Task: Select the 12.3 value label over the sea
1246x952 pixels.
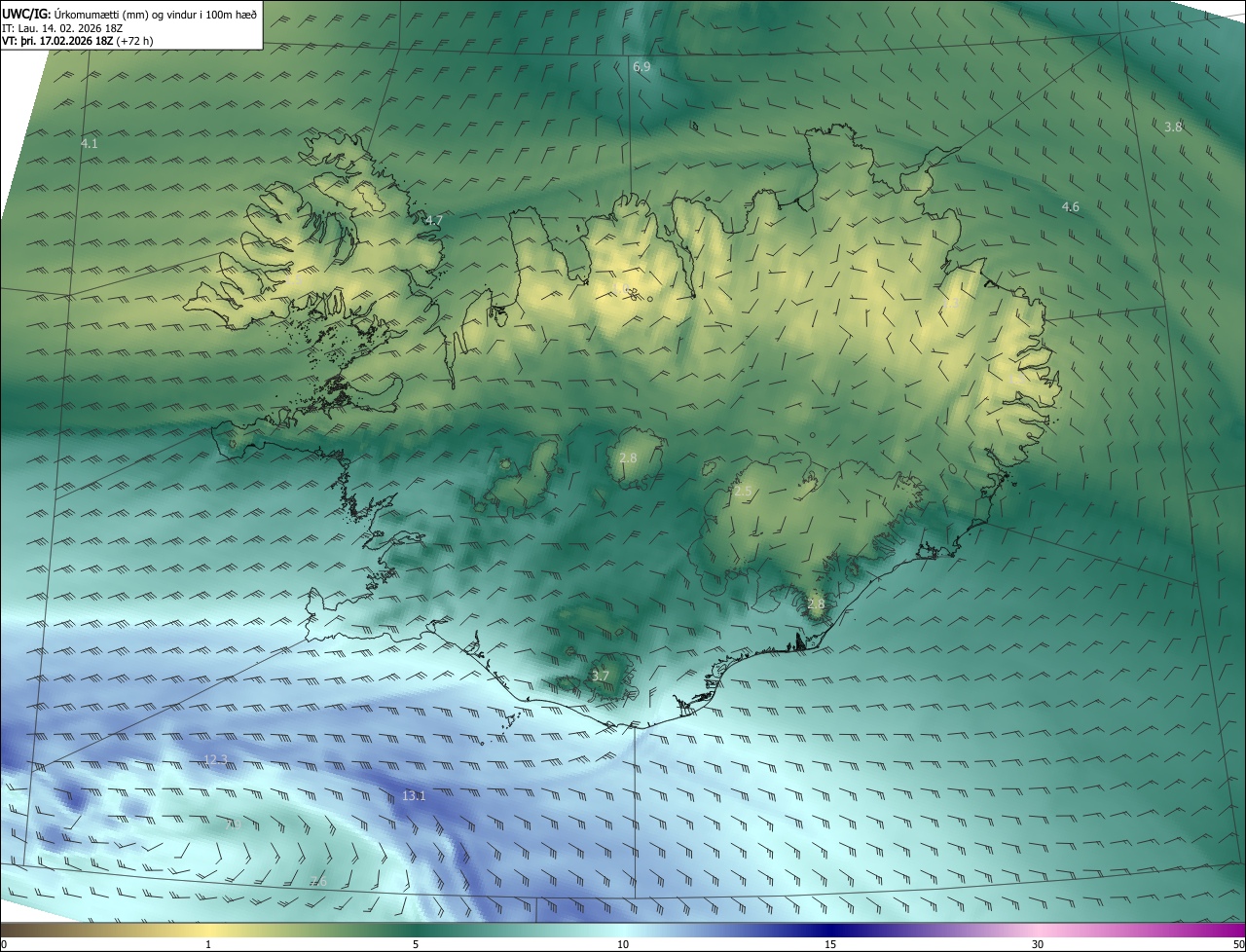Action: [x=215, y=760]
